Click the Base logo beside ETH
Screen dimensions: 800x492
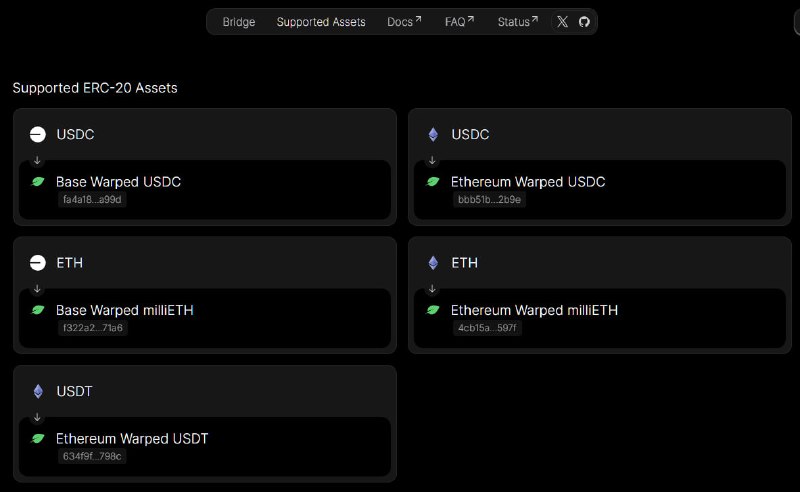[x=38, y=263]
